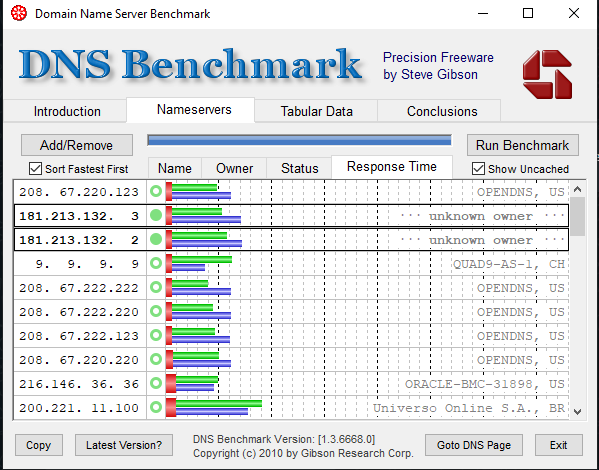
Task: Select the IP address 181.213.132.2
Action: click(79, 240)
